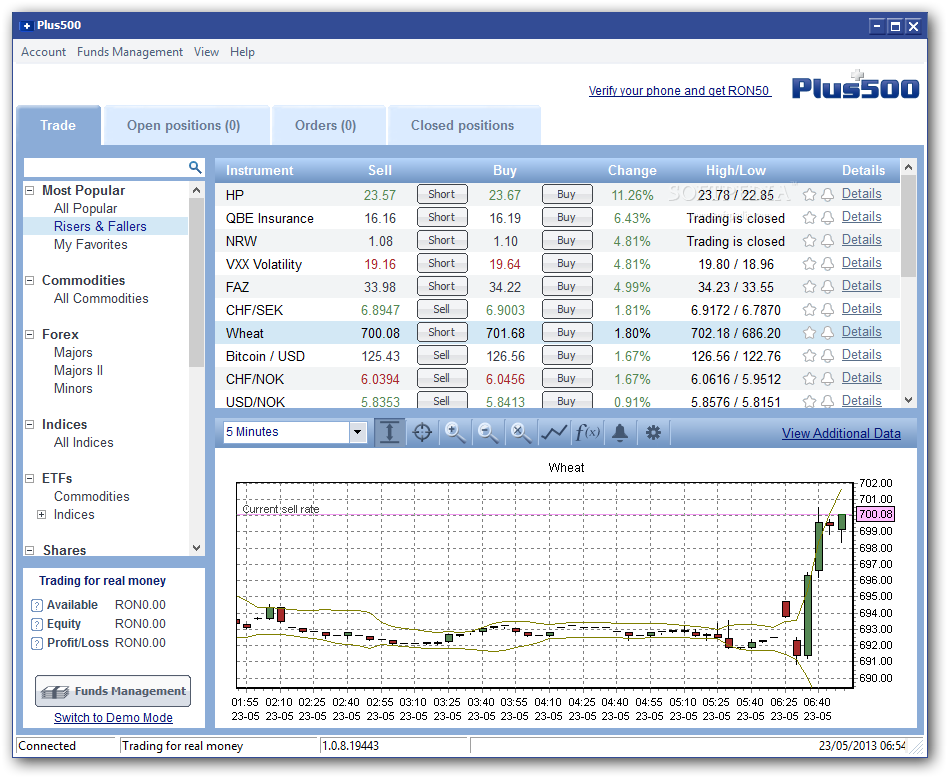Collapse the Forex category
The width and height of the screenshot is (948, 778).
coord(29,334)
